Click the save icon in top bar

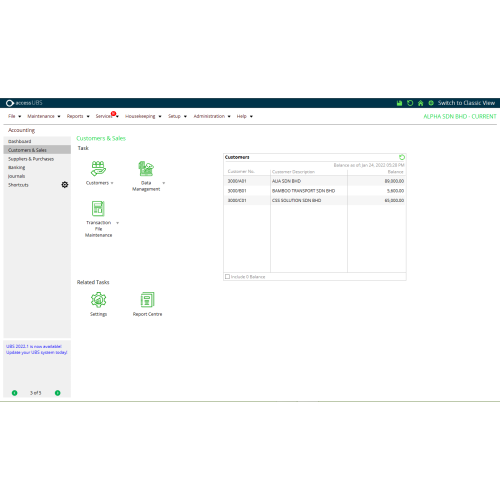click(x=399, y=103)
